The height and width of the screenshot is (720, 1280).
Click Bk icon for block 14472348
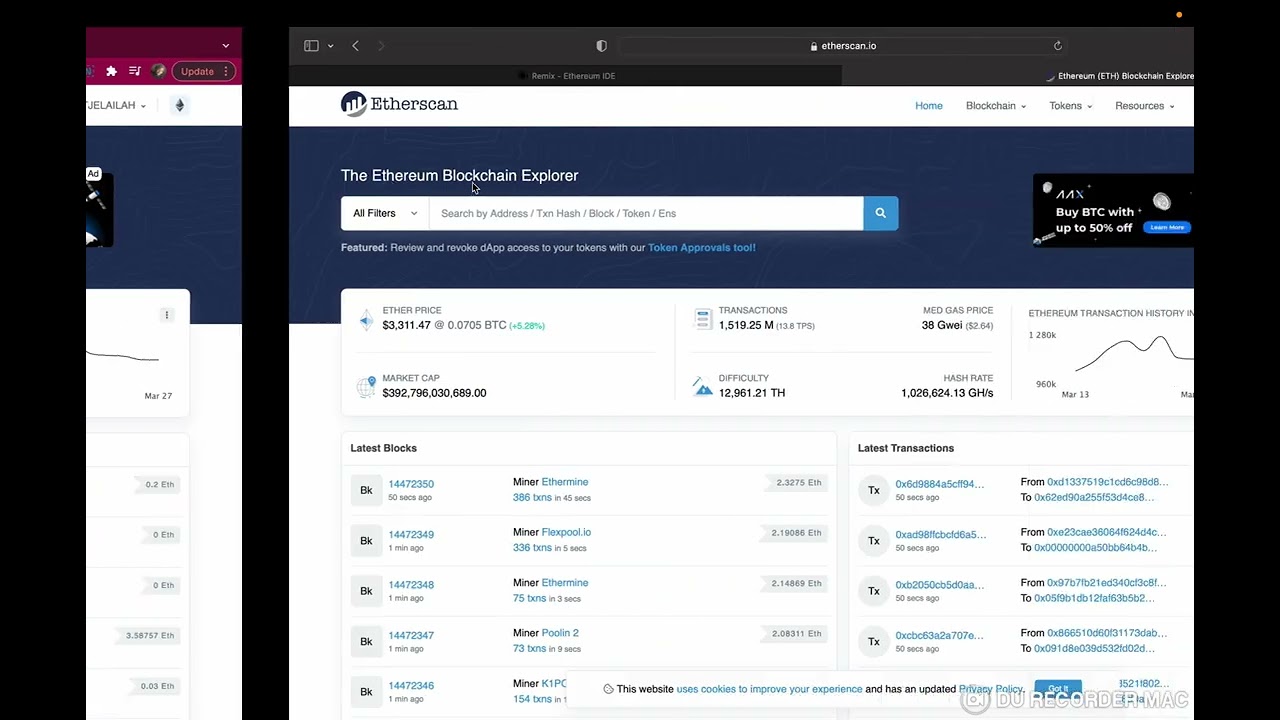tap(366, 591)
